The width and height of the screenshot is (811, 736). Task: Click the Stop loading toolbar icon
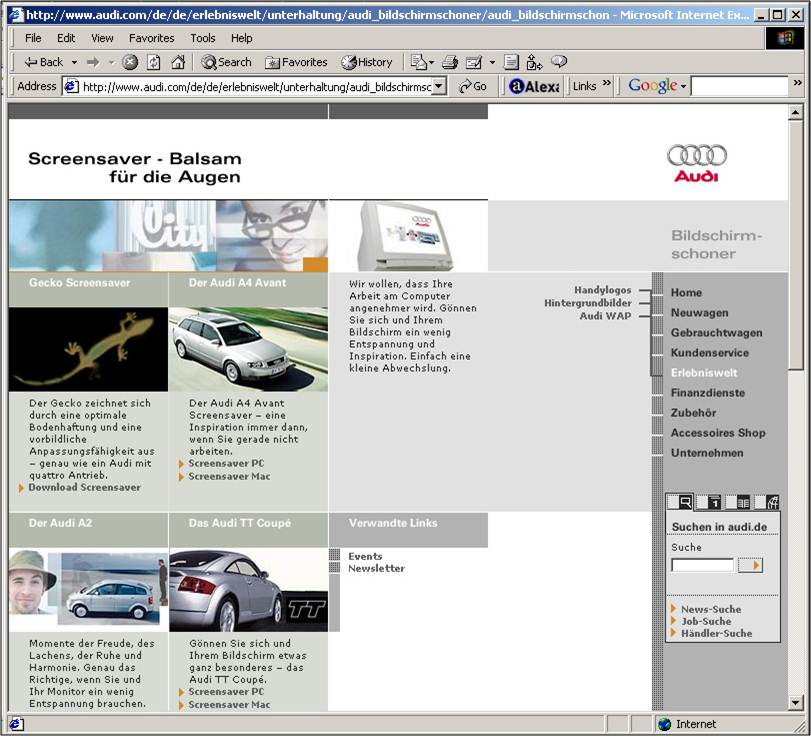point(130,62)
